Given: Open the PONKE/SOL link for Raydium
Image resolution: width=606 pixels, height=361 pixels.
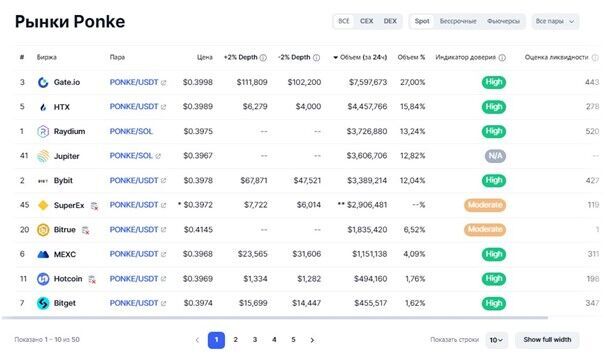Looking at the screenshot, I should pyautogui.click(x=131, y=131).
